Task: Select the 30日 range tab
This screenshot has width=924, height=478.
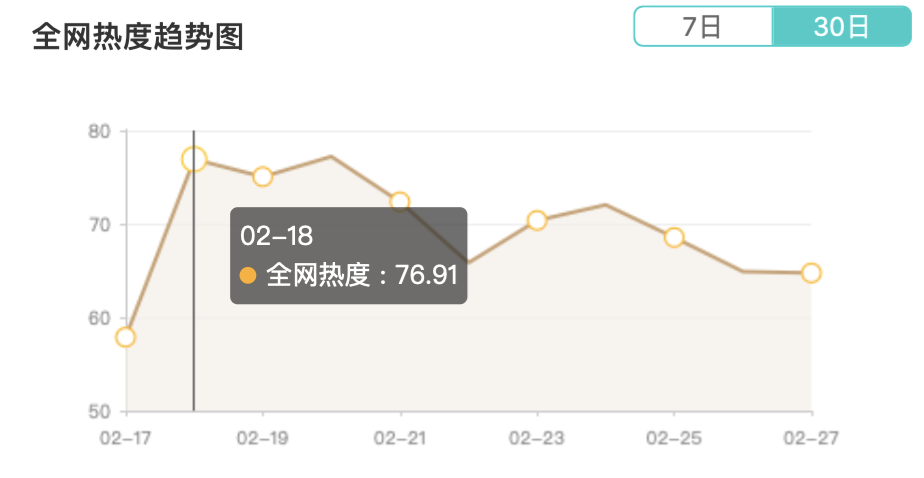Action: coord(842,27)
